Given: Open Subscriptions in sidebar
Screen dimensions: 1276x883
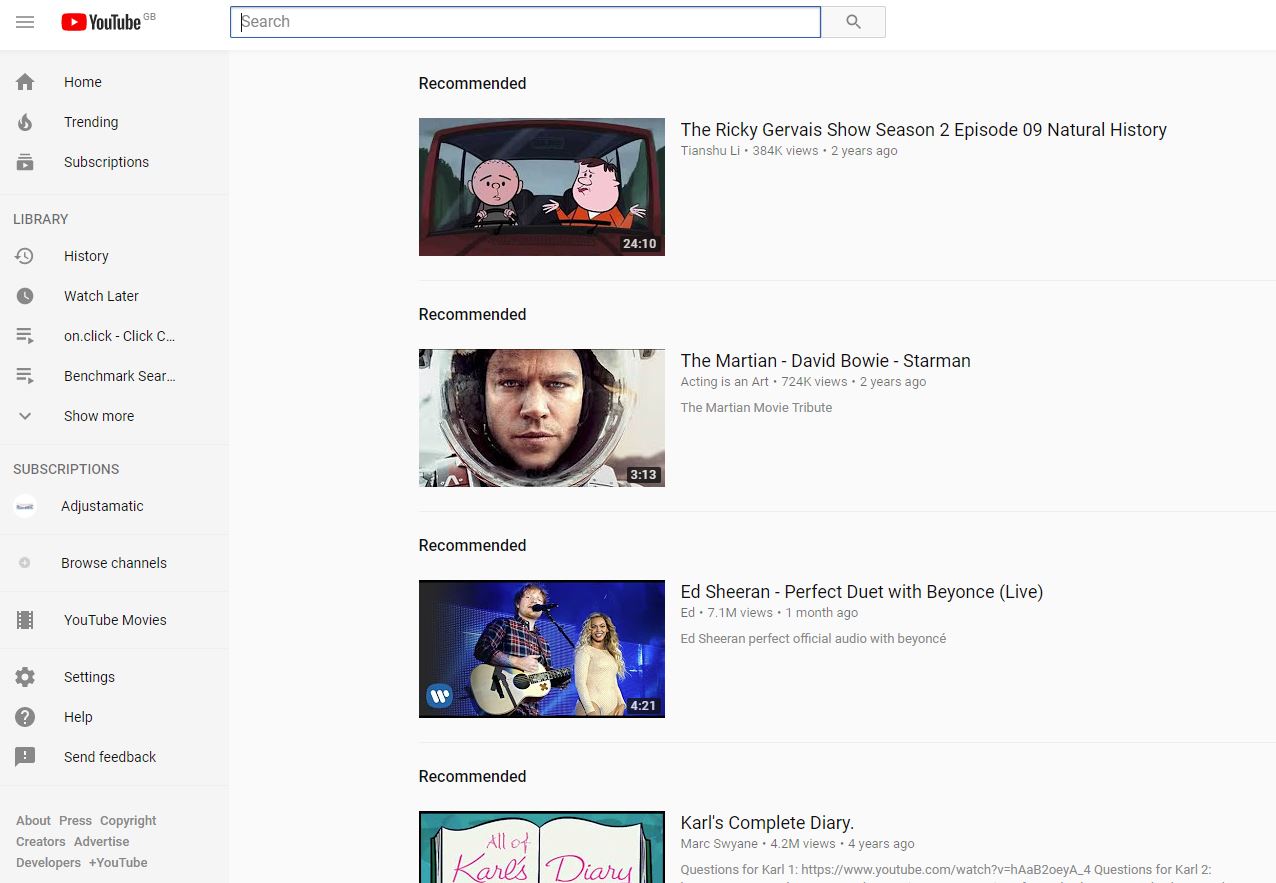Looking at the screenshot, I should pos(114,162).
